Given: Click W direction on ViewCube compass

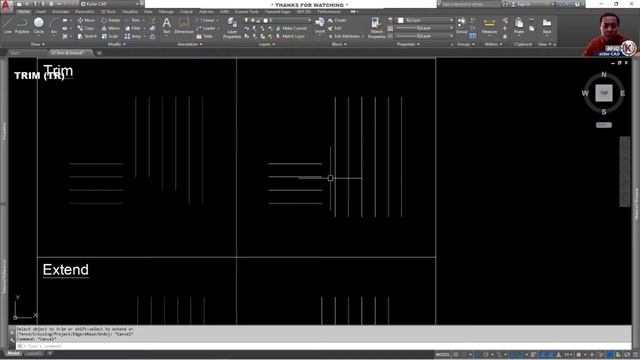Looking at the screenshot, I should [x=585, y=93].
